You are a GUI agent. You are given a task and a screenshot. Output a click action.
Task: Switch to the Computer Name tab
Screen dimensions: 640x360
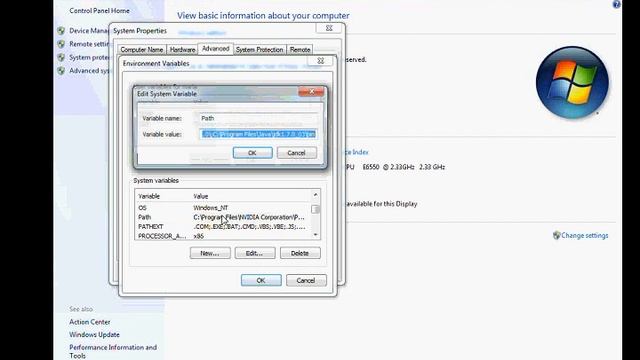[x=142, y=49]
